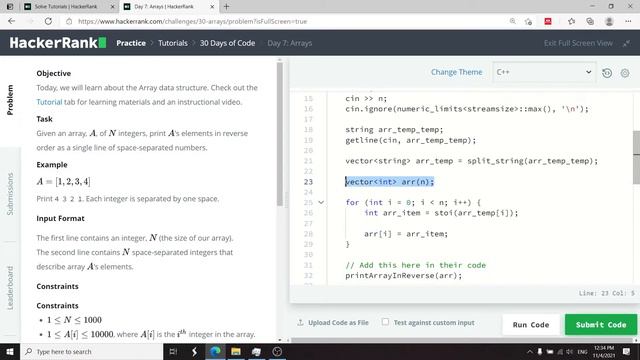Screen dimensions: 640x360
Task: Click the Day 7: Arrays breadcrumb text
Action: coord(290,43)
